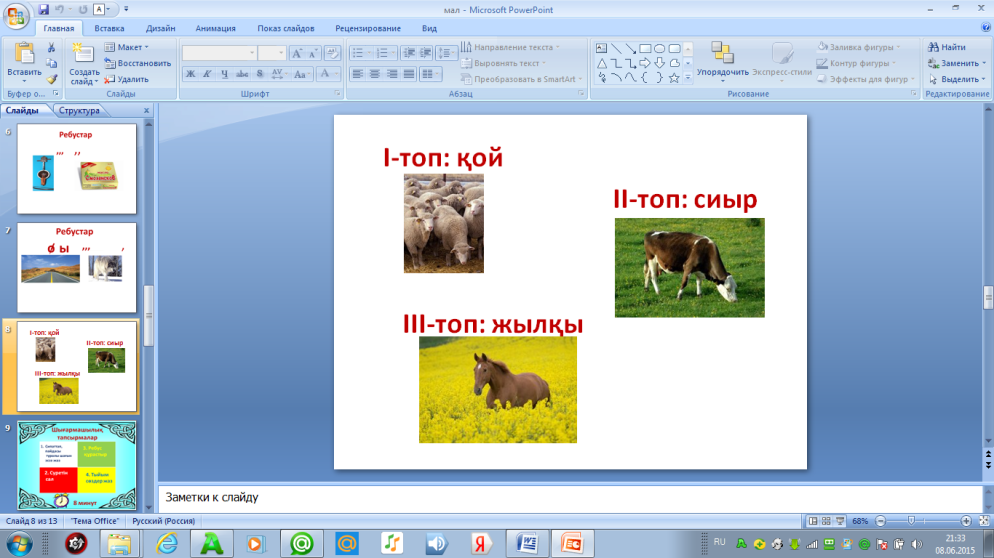Select slide 7 Ребустар thumbnail
This screenshot has height=558, width=994.
click(77, 267)
